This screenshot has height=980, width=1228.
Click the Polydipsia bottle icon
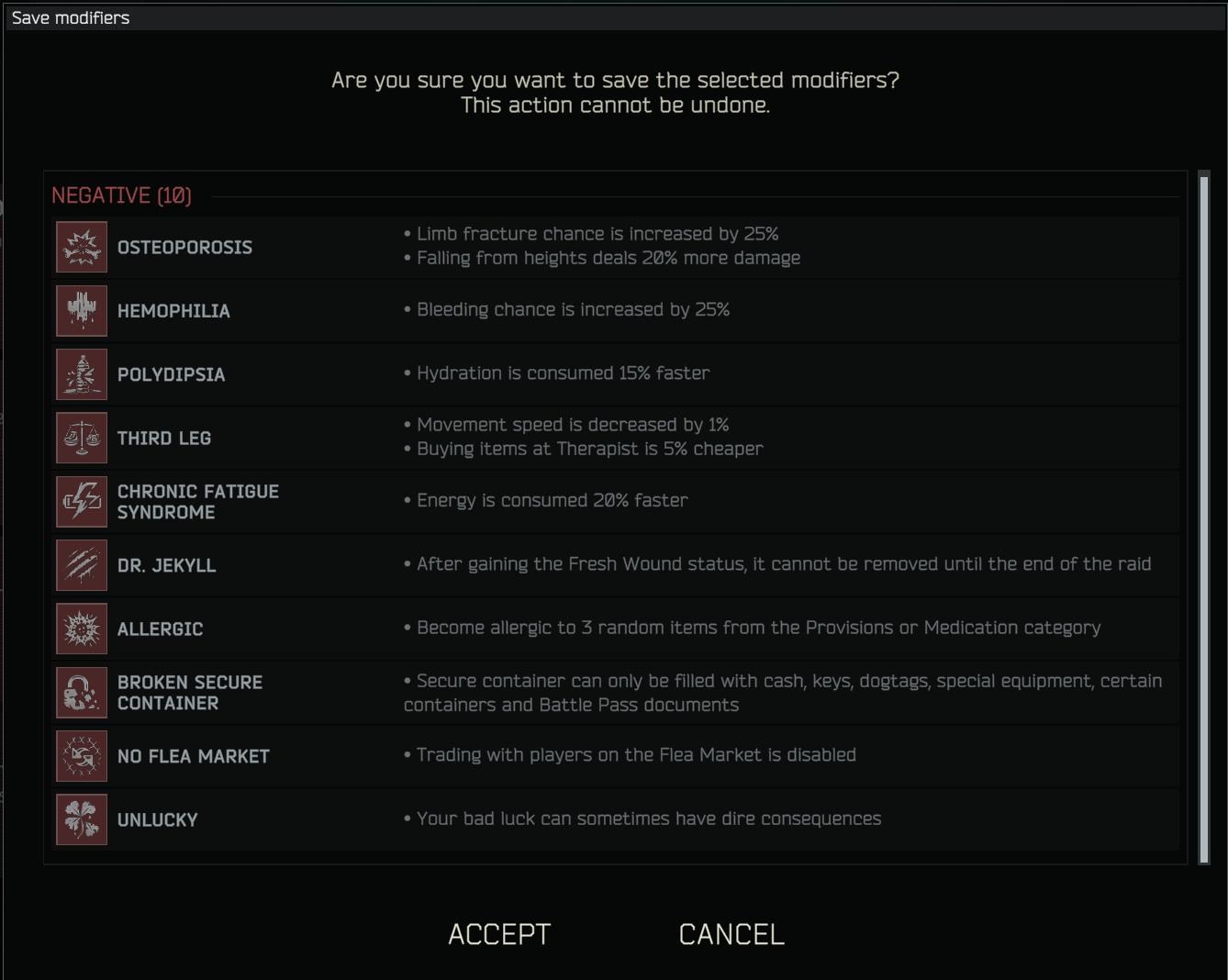click(x=82, y=374)
